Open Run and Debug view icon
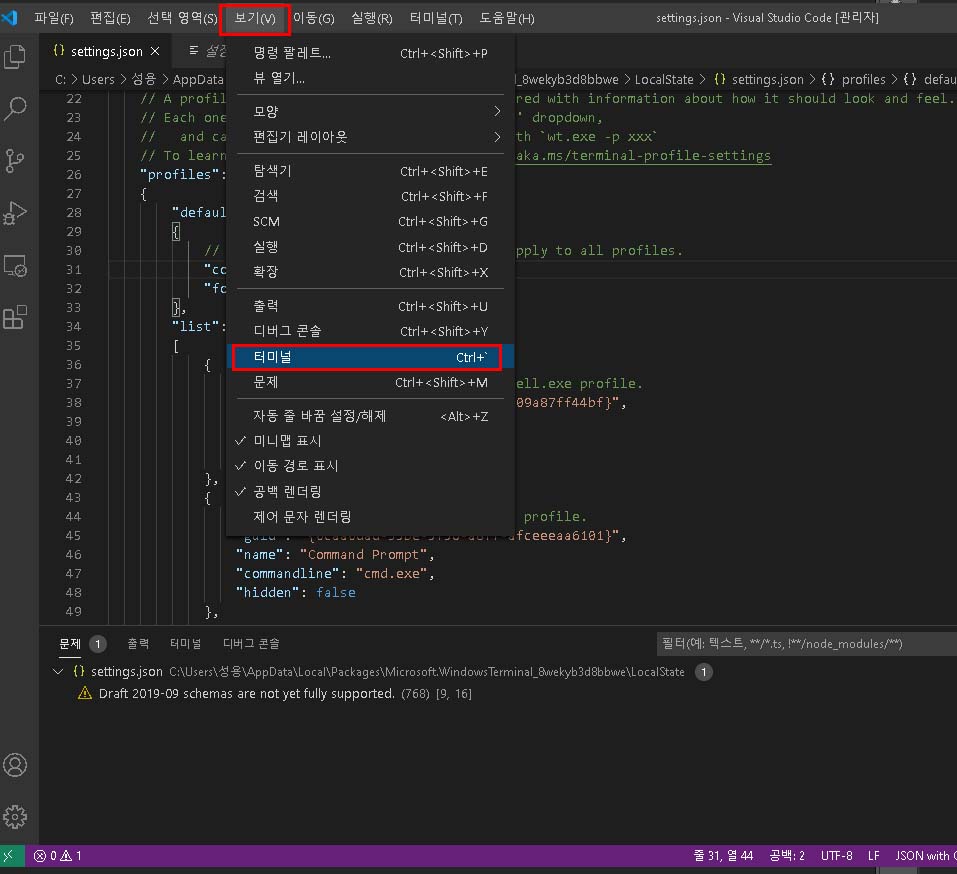 15,213
